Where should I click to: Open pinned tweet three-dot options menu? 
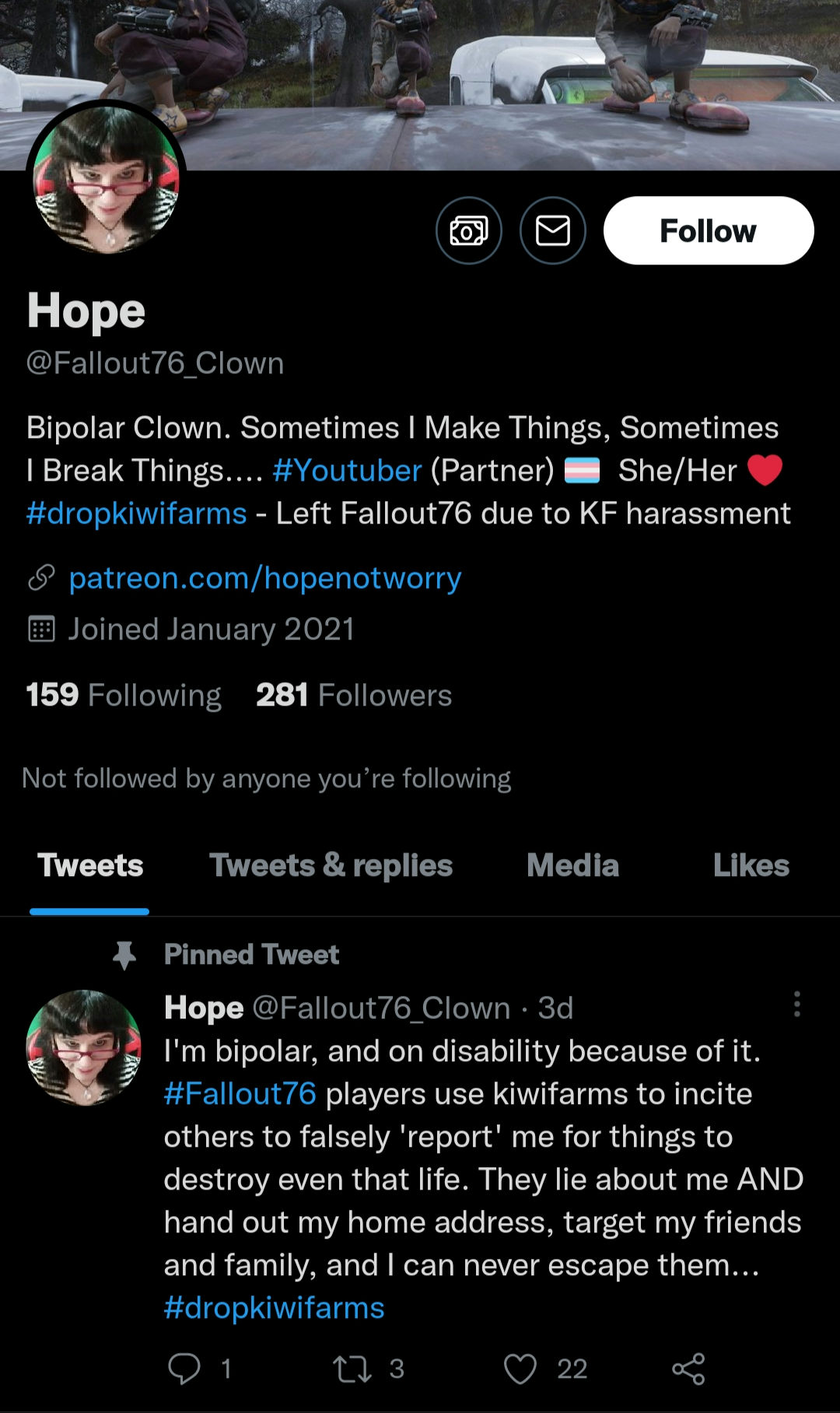point(797,1005)
